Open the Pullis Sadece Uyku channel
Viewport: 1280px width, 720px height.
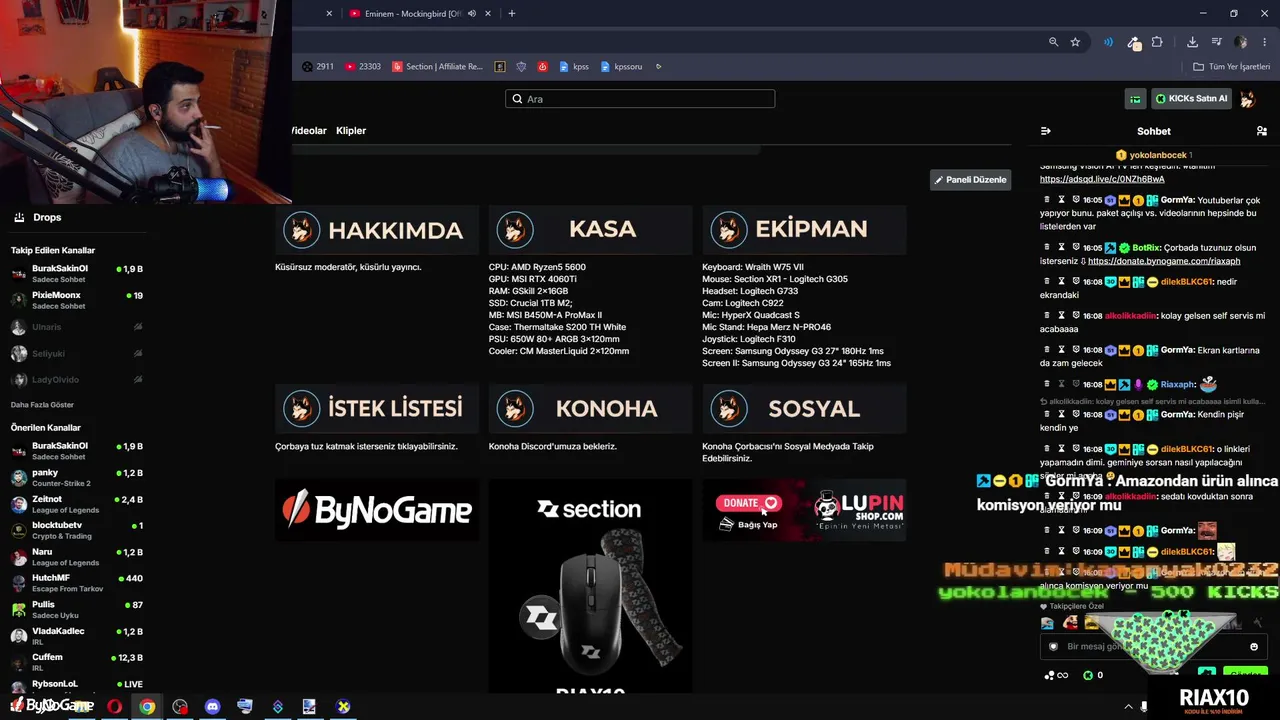click(77, 610)
